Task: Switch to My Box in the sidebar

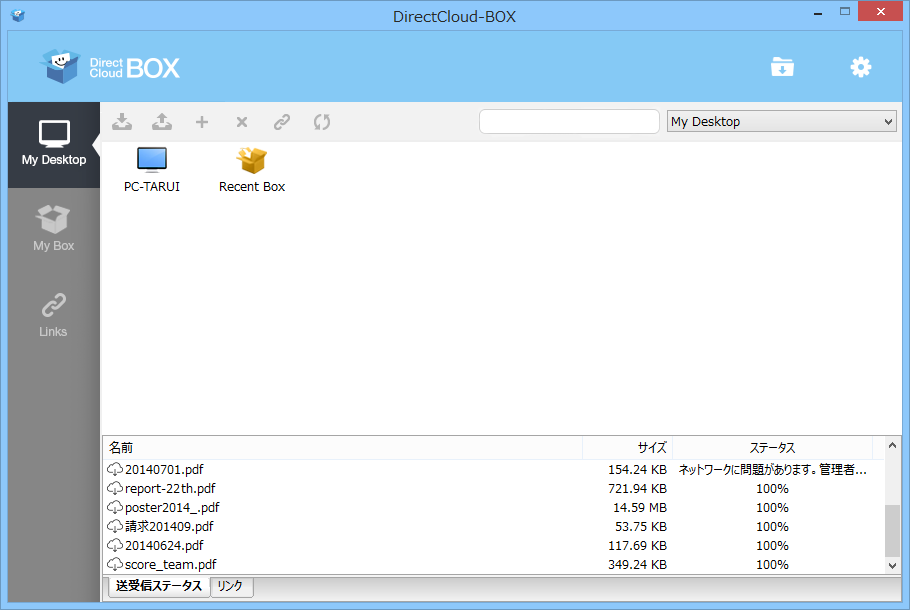Action: click(x=53, y=228)
